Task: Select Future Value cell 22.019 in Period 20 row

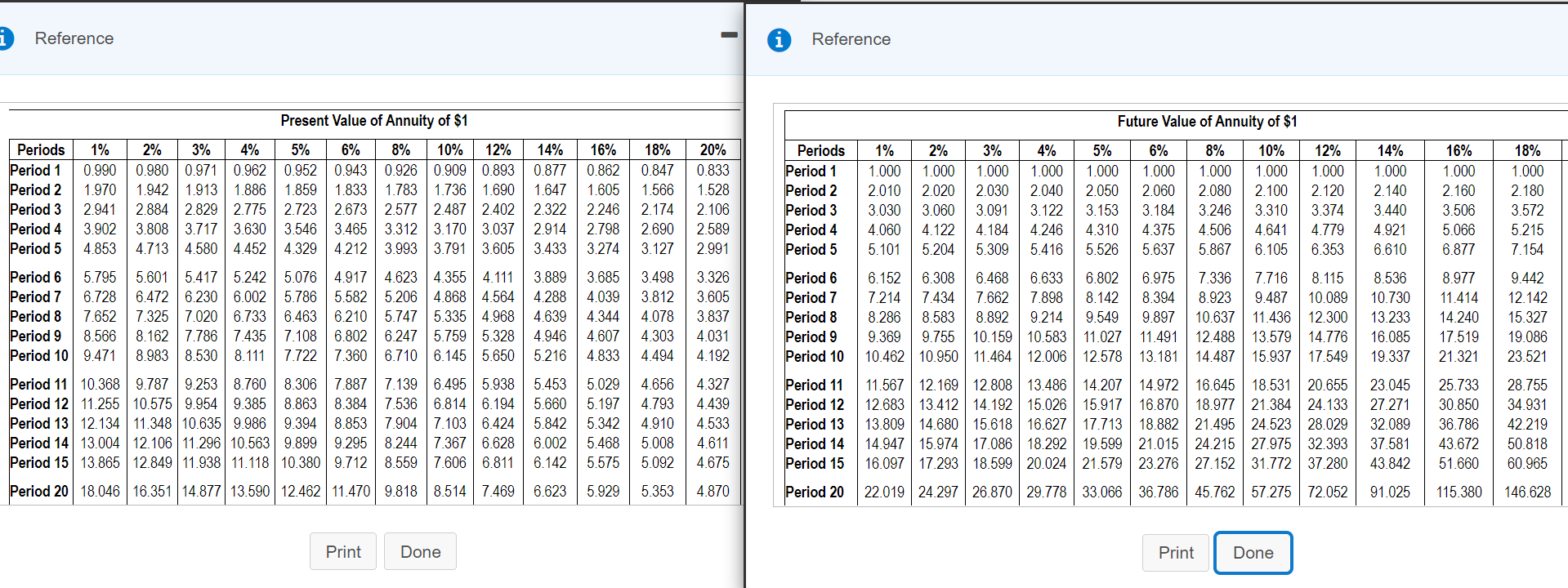Action: [x=884, y=492]
